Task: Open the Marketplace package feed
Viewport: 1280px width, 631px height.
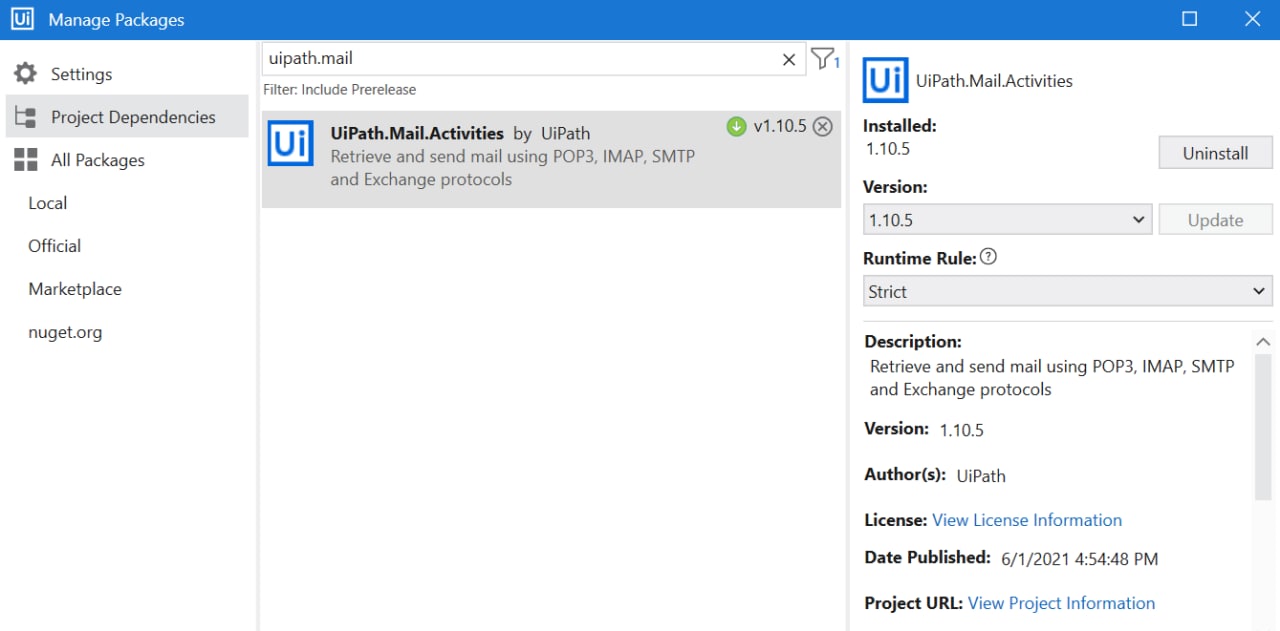Action: pos(75,289)
